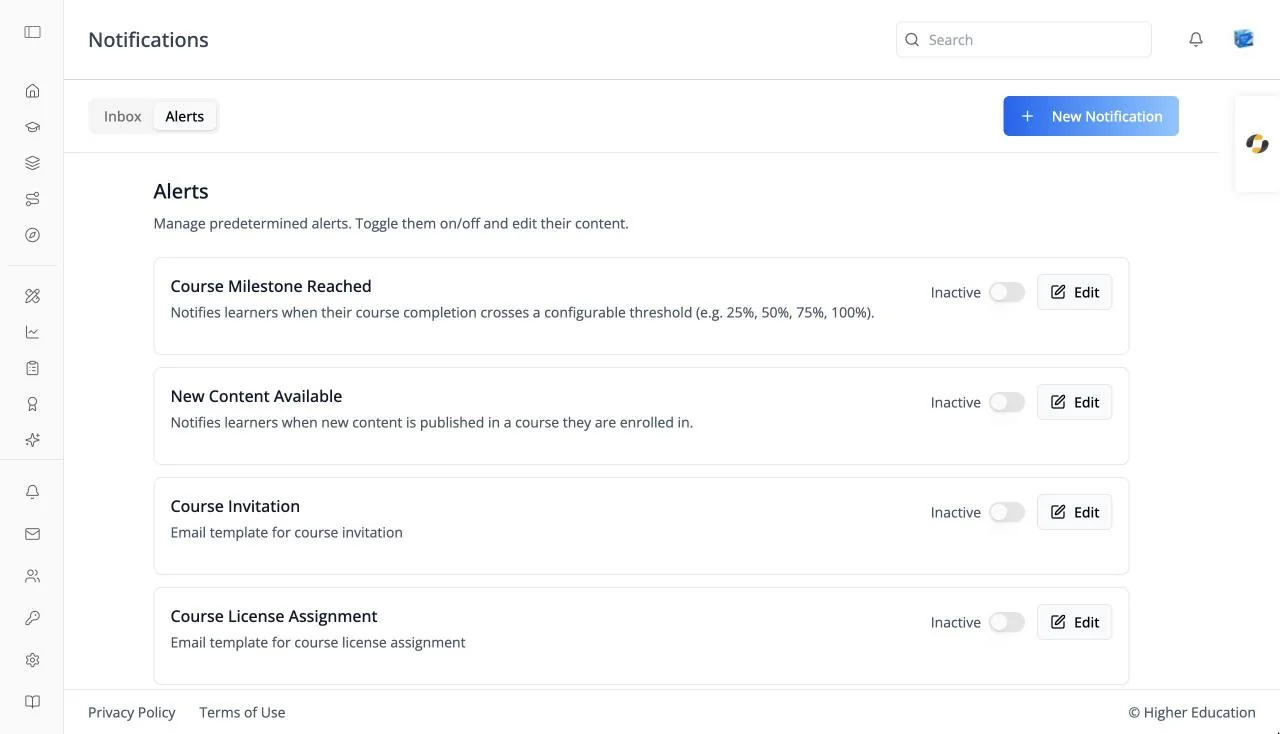
Task: Open the open book icon in sidebar
Action: coord(32,702)
